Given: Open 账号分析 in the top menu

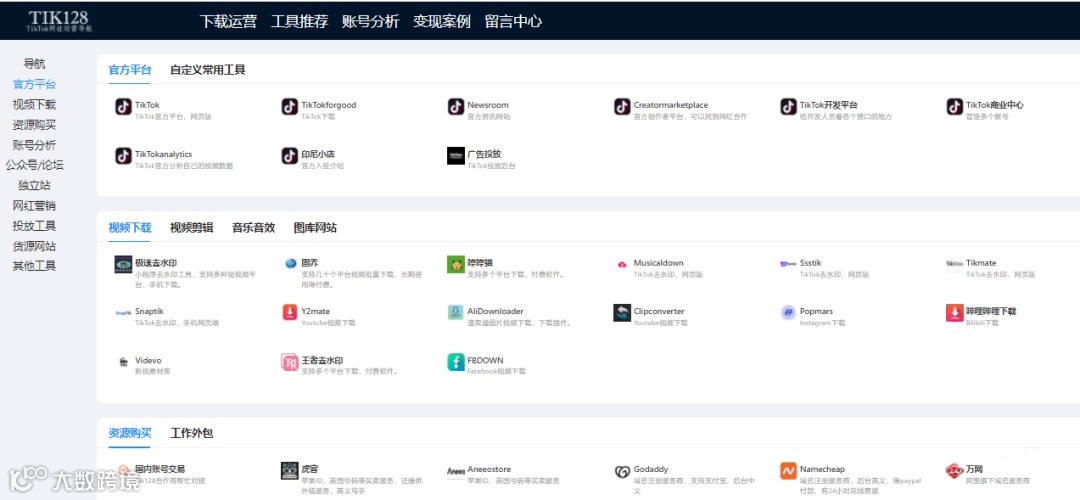Looking at the screenshot, I should click(371, 21).
